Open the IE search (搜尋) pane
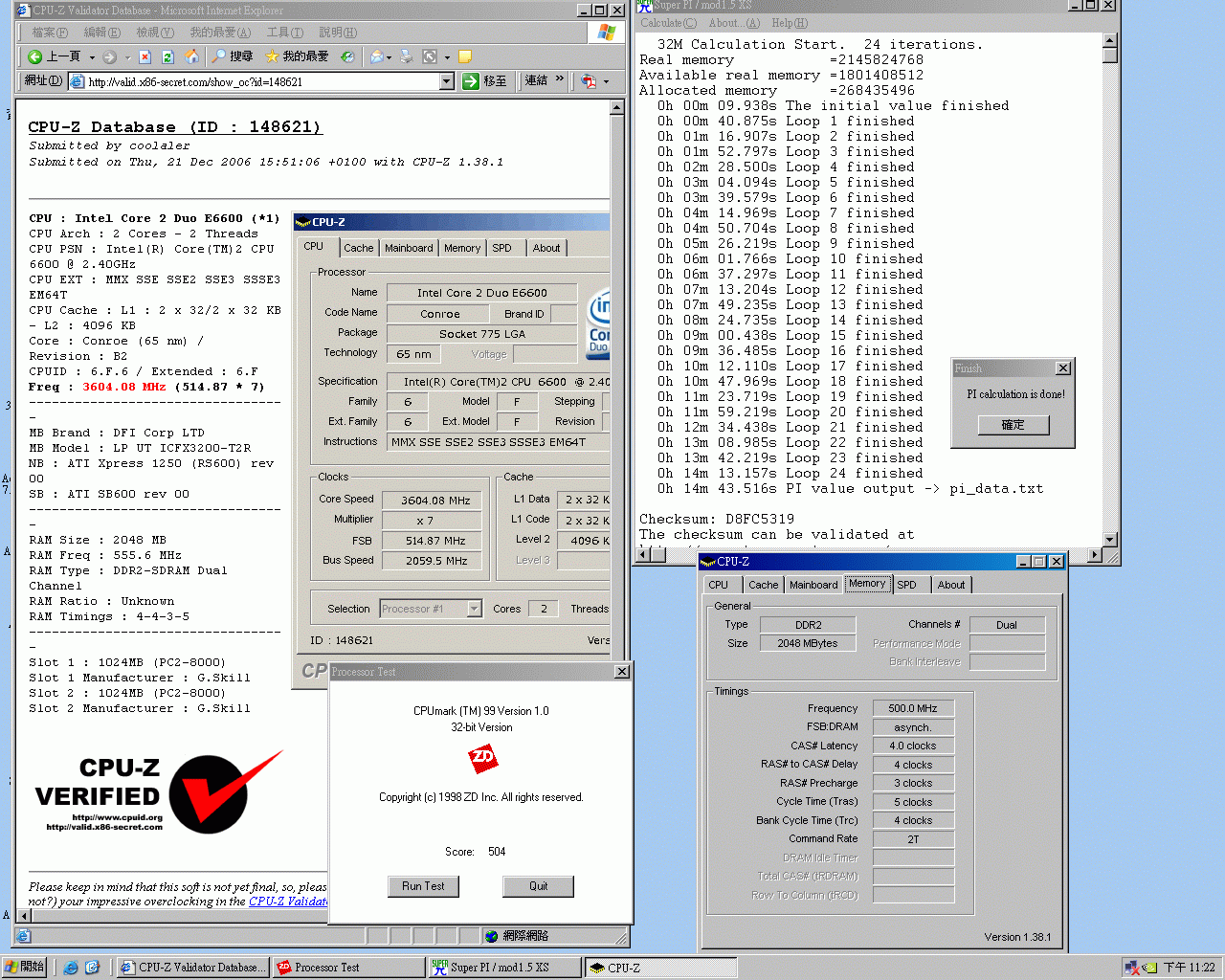The image size is (1225, 980). coord(233,56)
